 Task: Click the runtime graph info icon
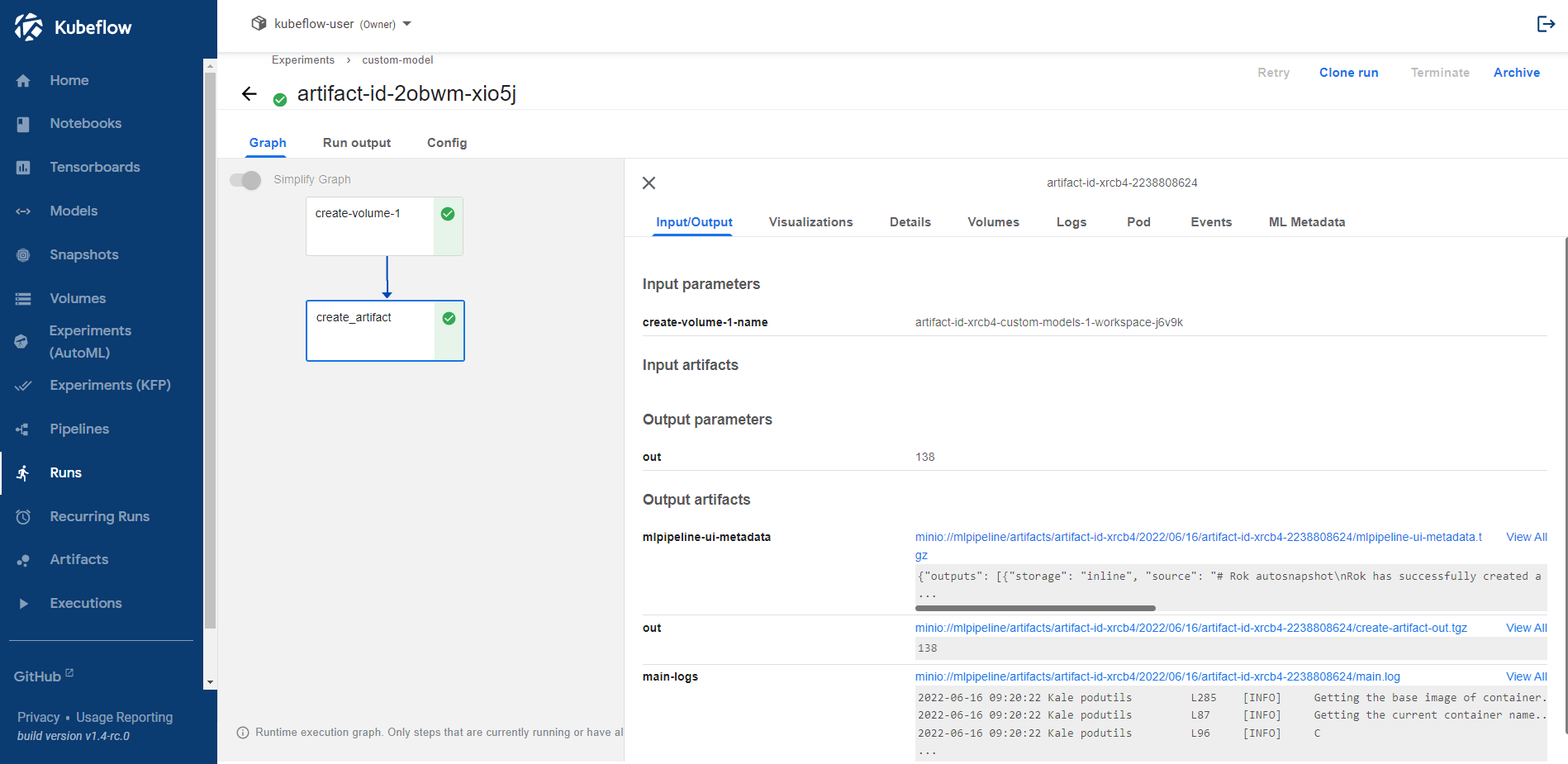(243, 733)
